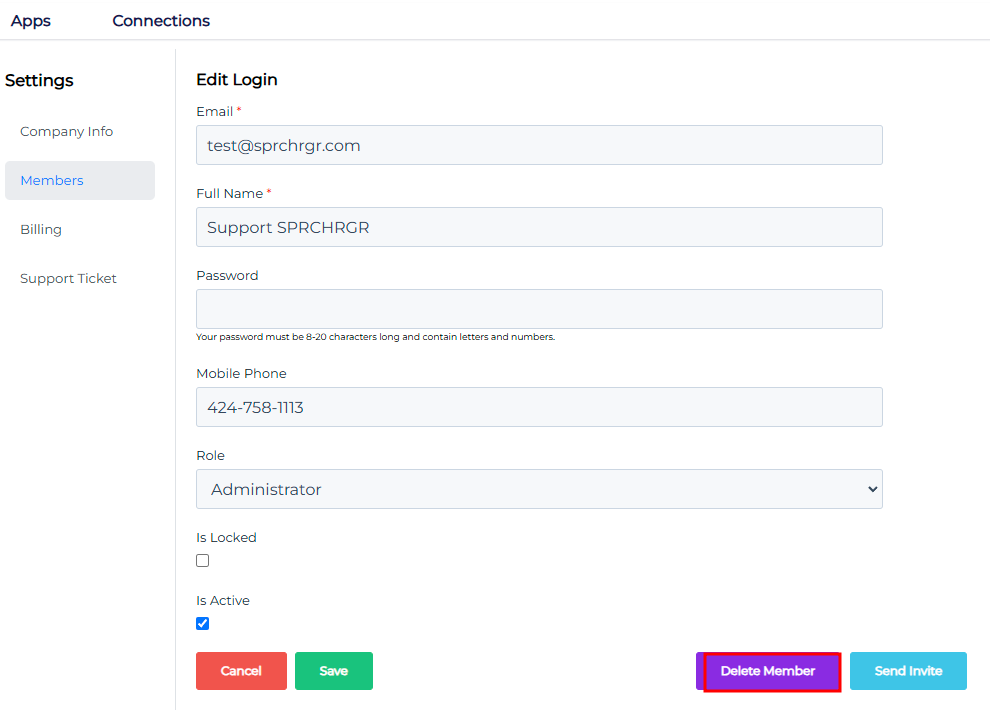This screenshot has width=990, height=719.
Task: Focus the empty Password field
Action: [539, 309]
